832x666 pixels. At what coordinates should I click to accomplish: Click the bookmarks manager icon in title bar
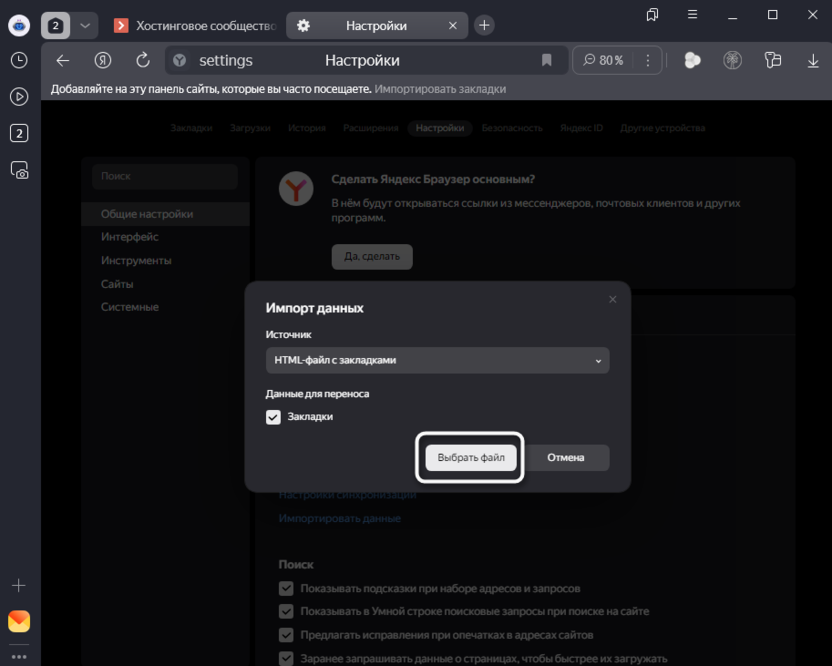[652, 15]
